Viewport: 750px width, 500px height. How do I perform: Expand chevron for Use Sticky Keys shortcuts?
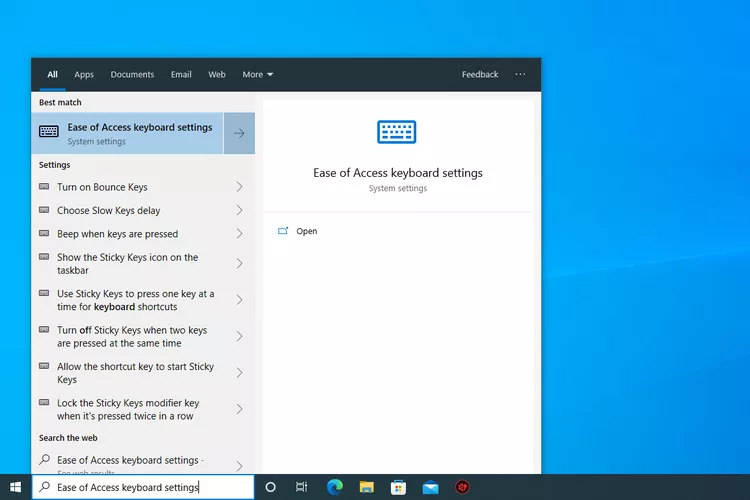pyautogui.click(x=240, y=300)
